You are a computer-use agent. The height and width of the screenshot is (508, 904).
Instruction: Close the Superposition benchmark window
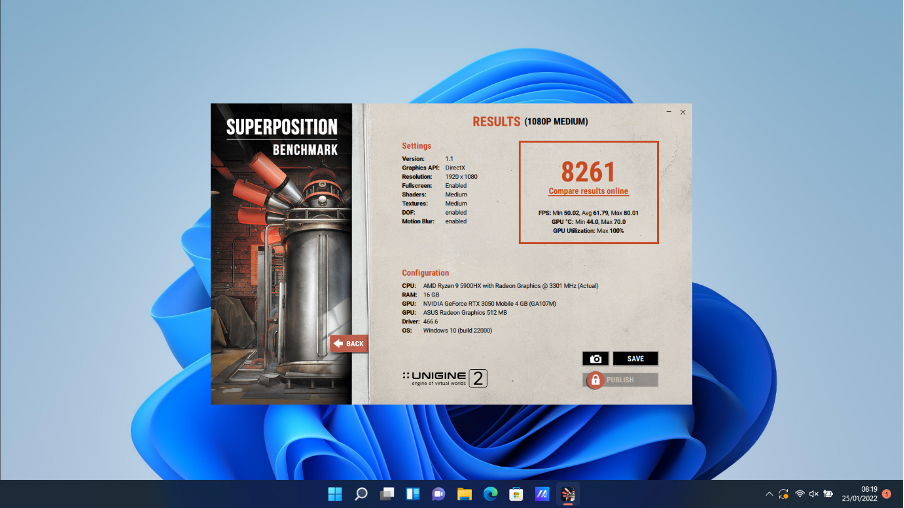point(683,112)
